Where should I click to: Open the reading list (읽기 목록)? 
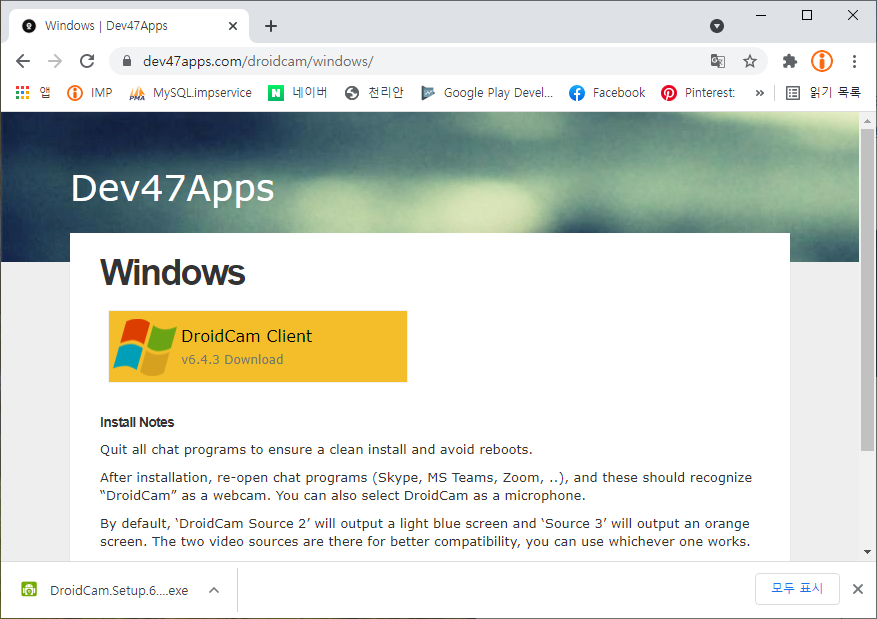click(x=823, y=92)
